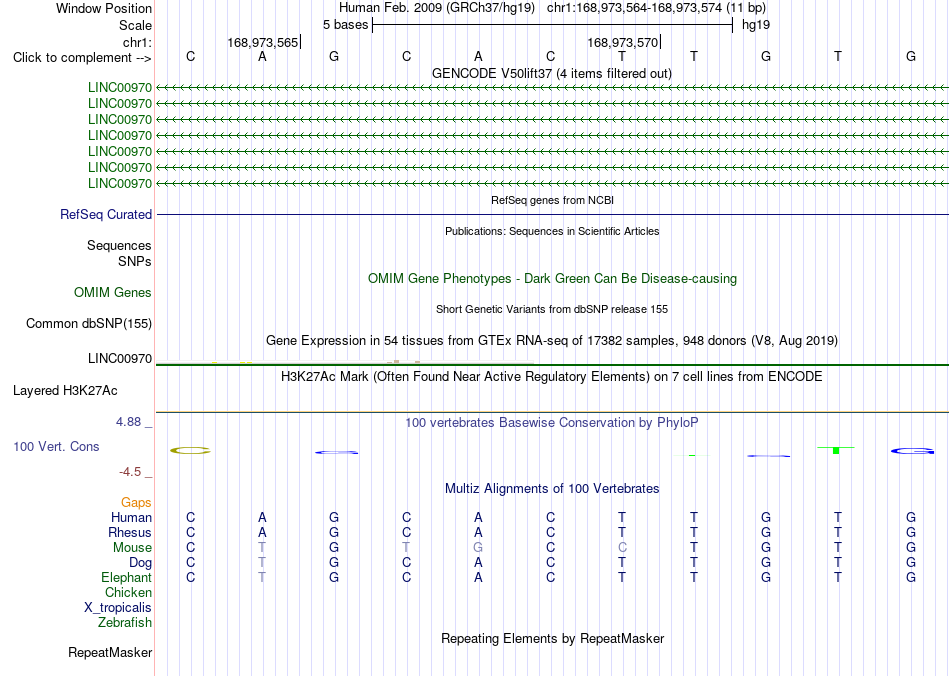Viewport: 950px width, 676px height.
Task: Click the faded G in Mouse row
Action: (478, 548)
